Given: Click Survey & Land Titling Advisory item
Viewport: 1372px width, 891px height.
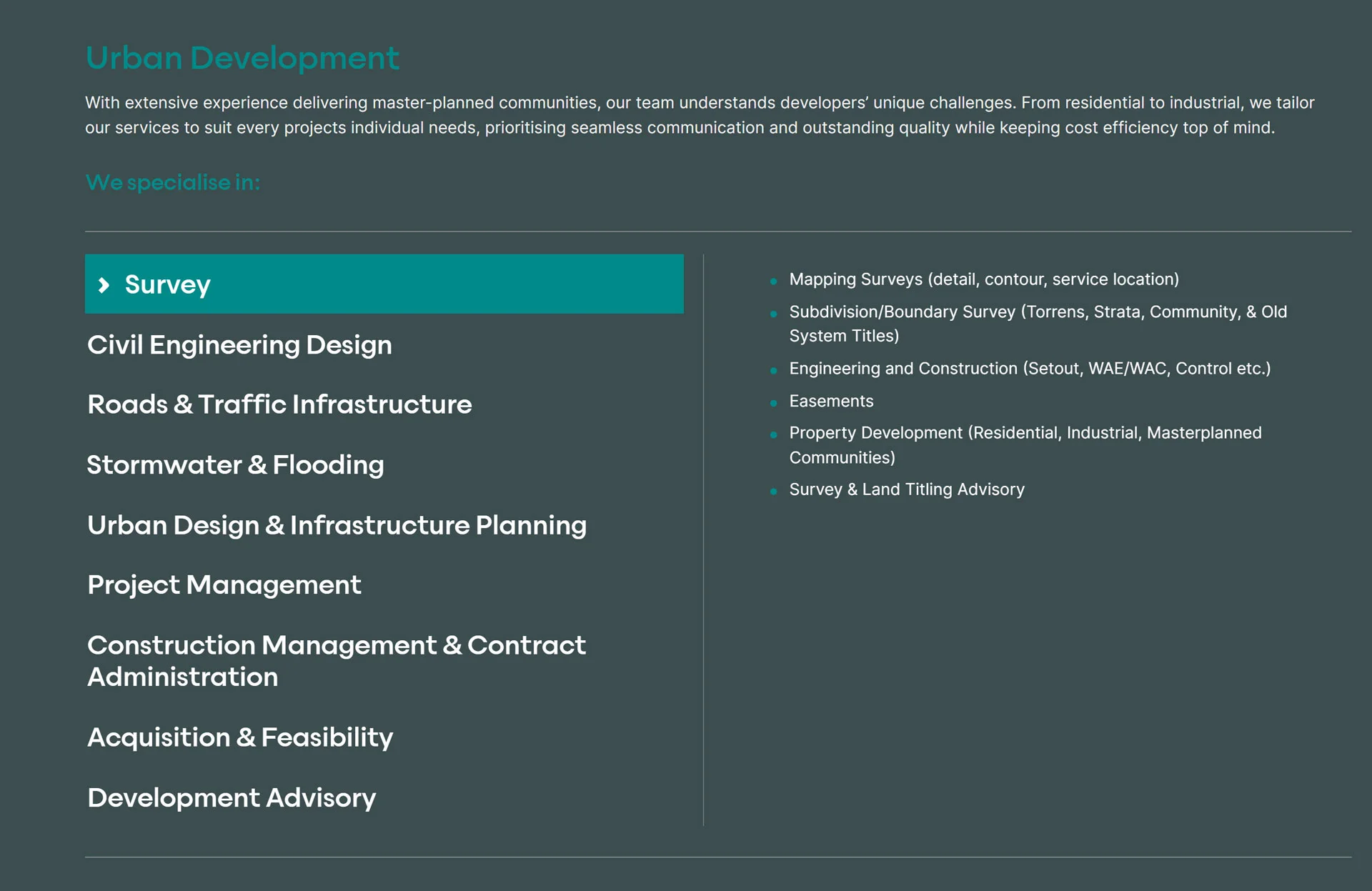Looking at the screenshot, I should [905, 490].
